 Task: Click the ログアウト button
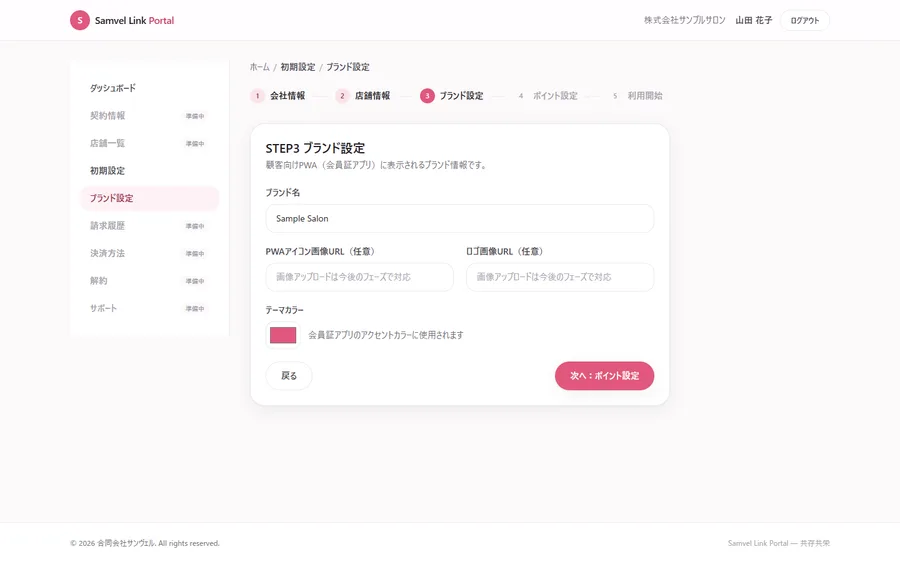click(x=805, y=21)
